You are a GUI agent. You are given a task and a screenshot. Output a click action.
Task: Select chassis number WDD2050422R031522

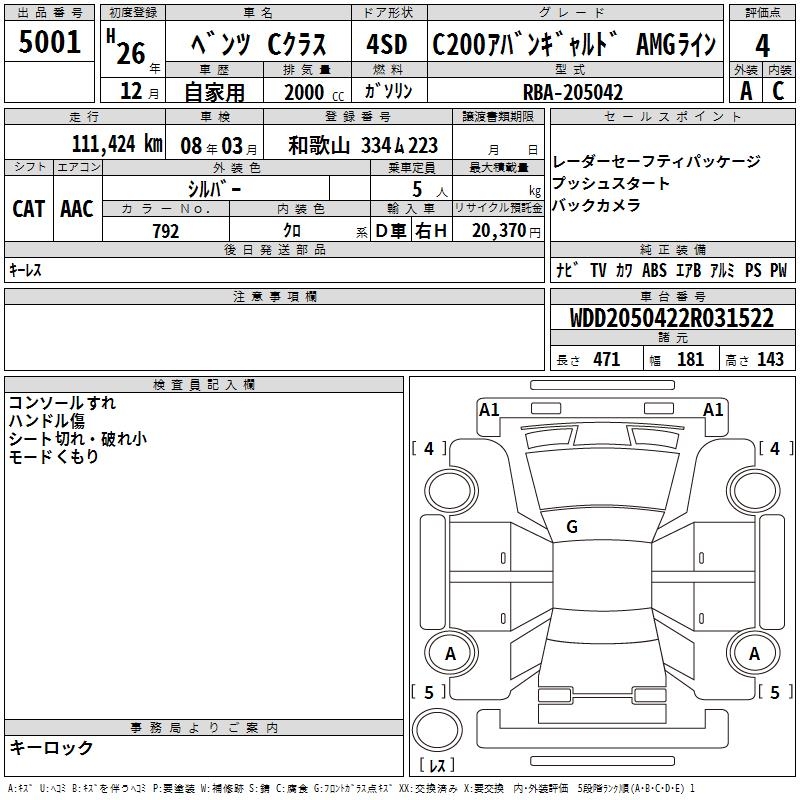(x=671, y=318)
